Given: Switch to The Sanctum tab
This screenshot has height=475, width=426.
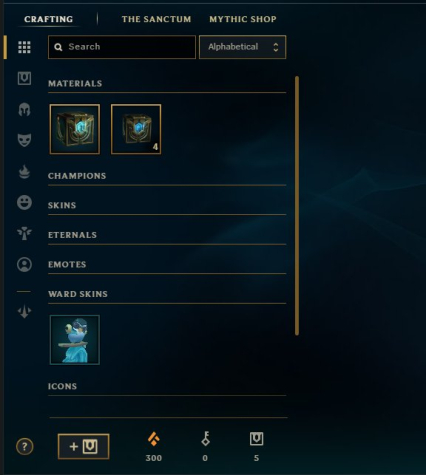Looking at the screenshot, I should click(156, 19).
